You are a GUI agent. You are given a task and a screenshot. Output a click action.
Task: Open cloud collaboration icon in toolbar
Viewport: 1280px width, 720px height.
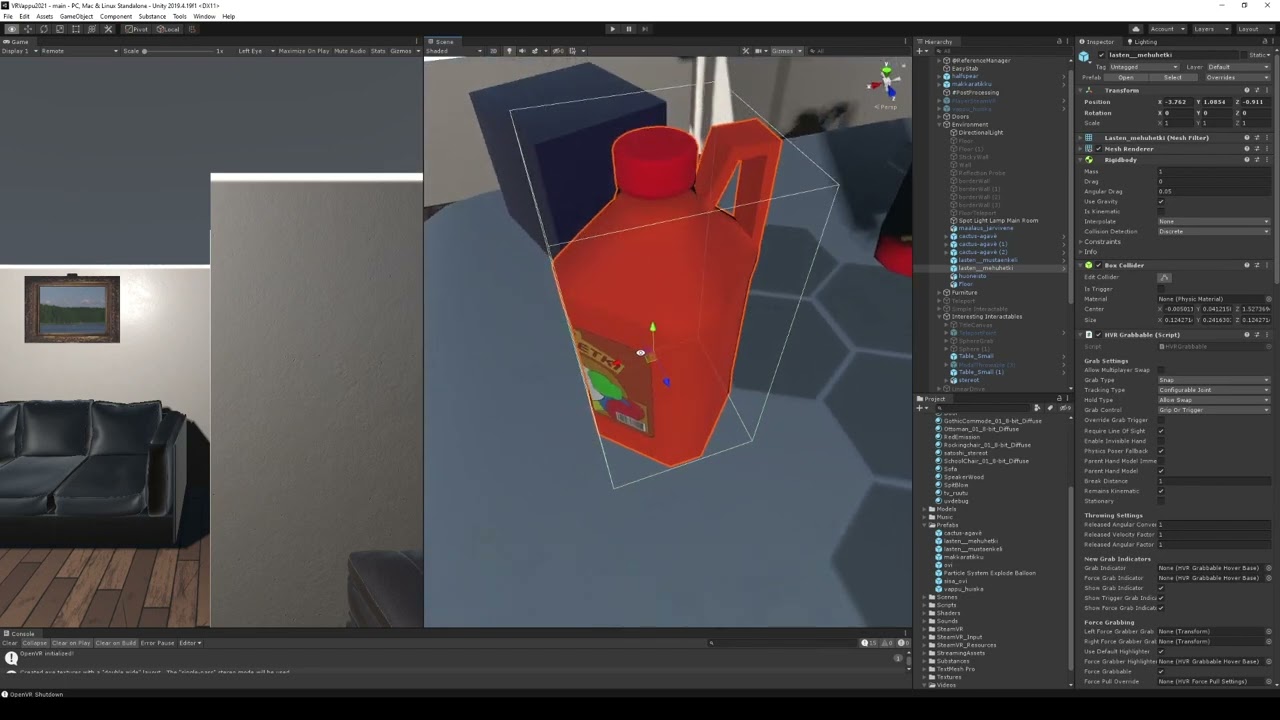pos(1135,29)
